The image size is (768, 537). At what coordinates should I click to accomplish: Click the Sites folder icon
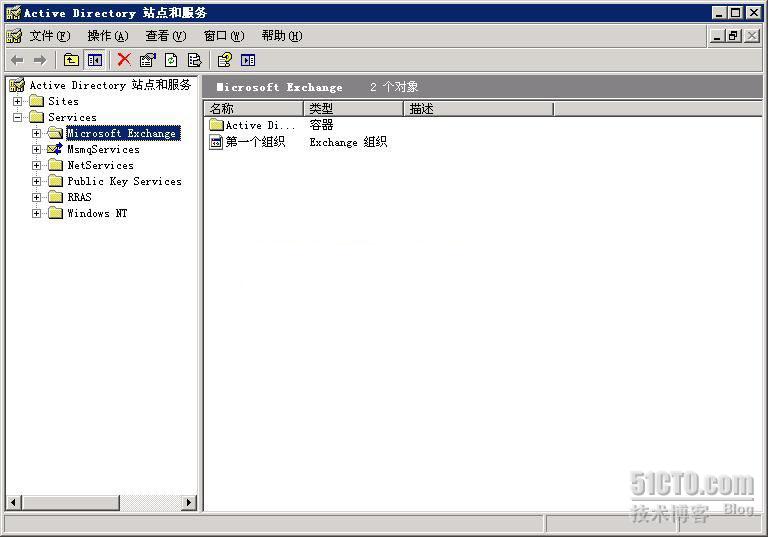pos(36,101)
